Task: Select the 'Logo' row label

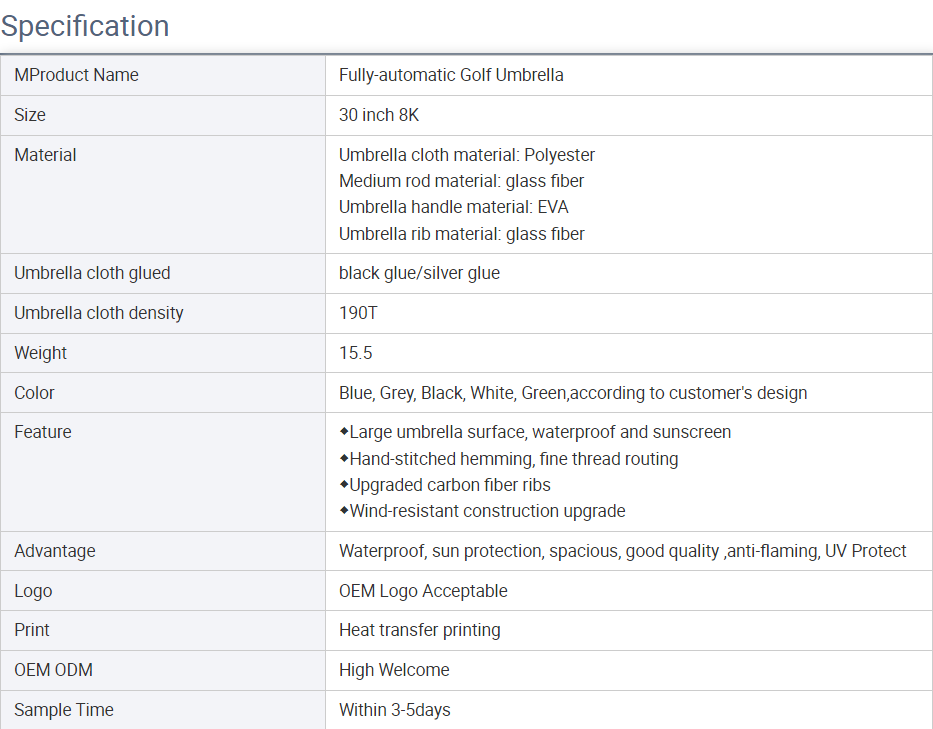Action: (x=33, y=591)
